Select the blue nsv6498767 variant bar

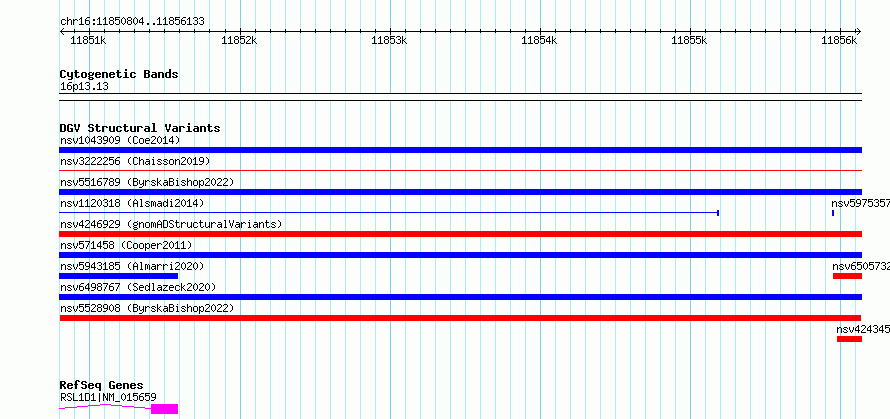[x=460, y=297]
